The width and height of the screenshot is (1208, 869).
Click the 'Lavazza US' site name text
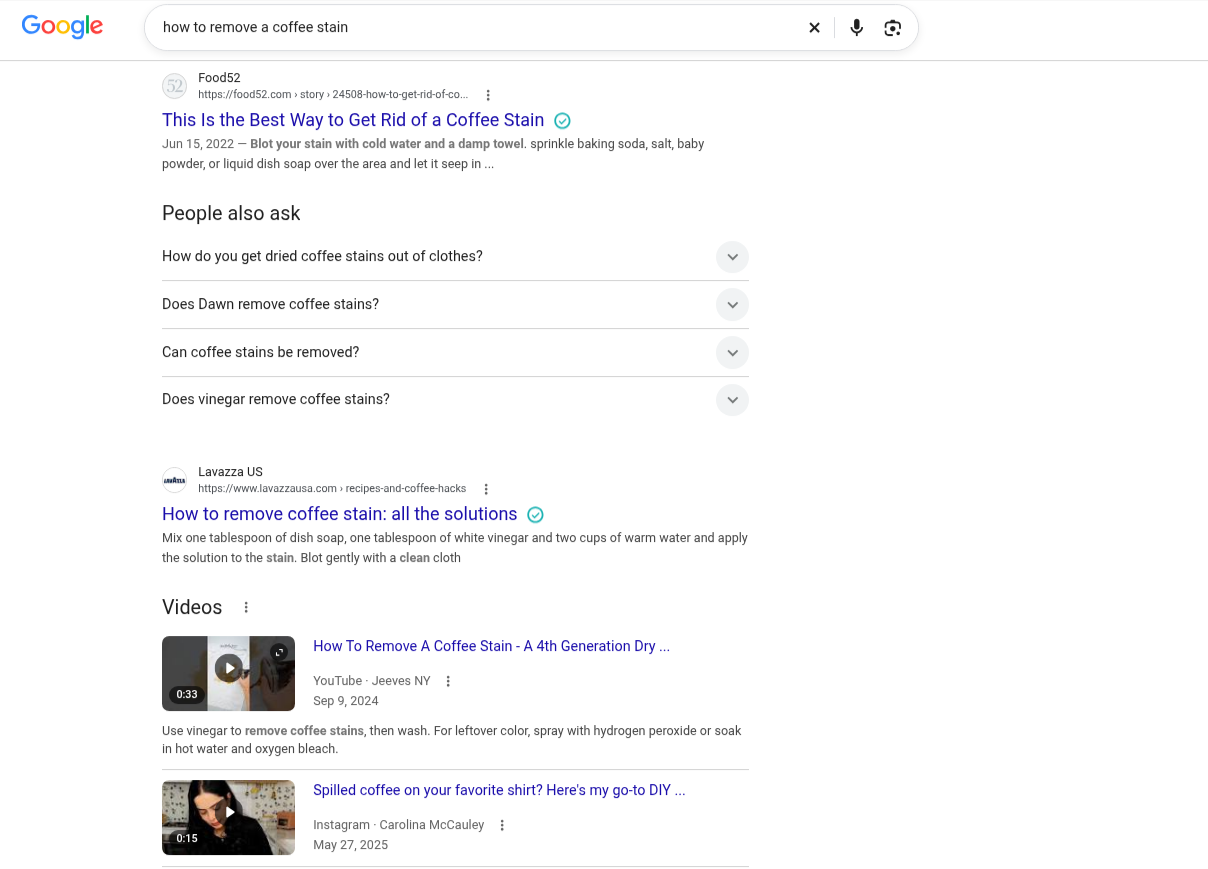230,472
